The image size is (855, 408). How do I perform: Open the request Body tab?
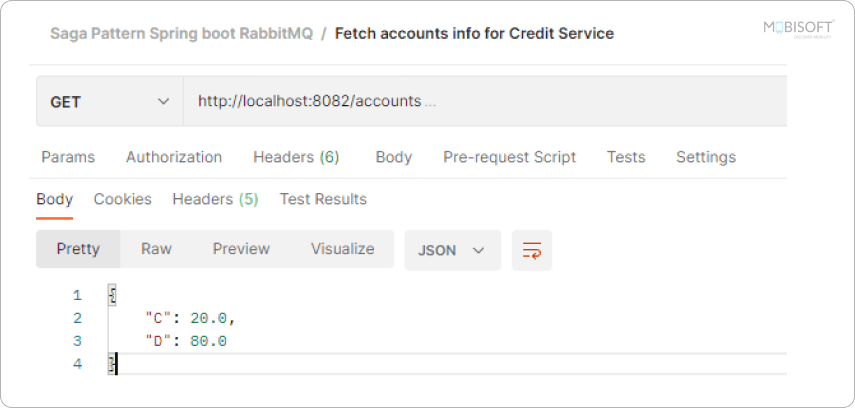pos(394,157)
